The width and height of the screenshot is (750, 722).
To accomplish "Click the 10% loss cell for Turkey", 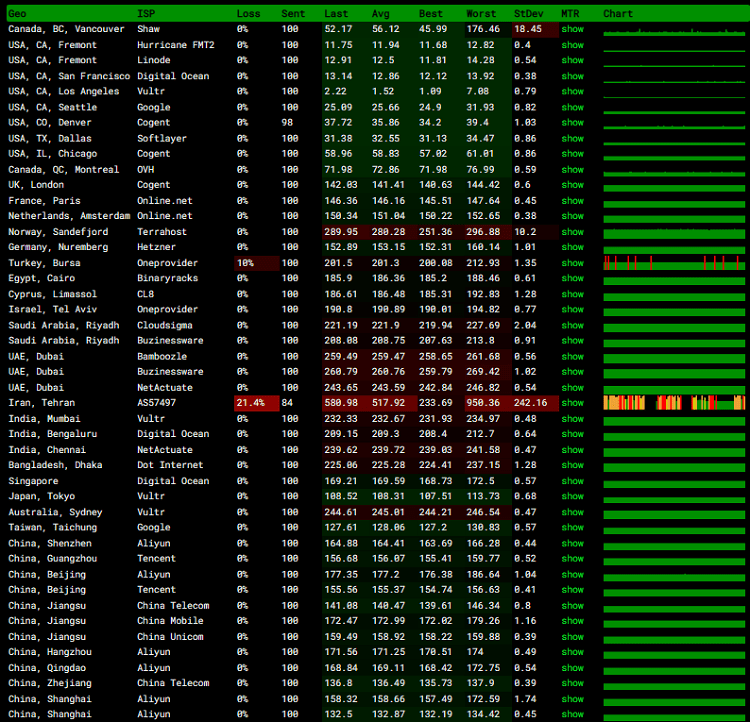I will coord(257,263).
